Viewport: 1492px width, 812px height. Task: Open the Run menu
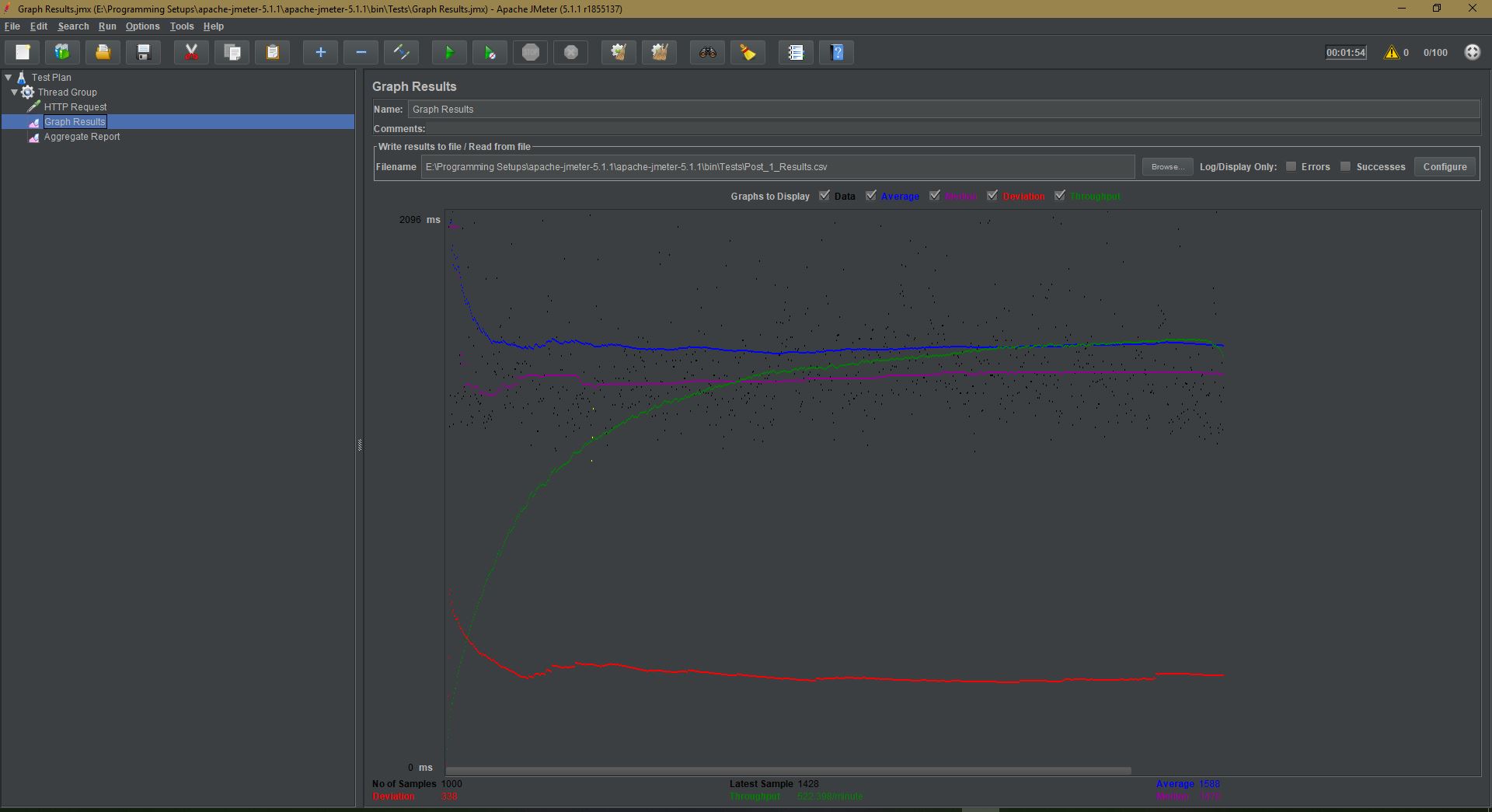click(x=107, y=26)
